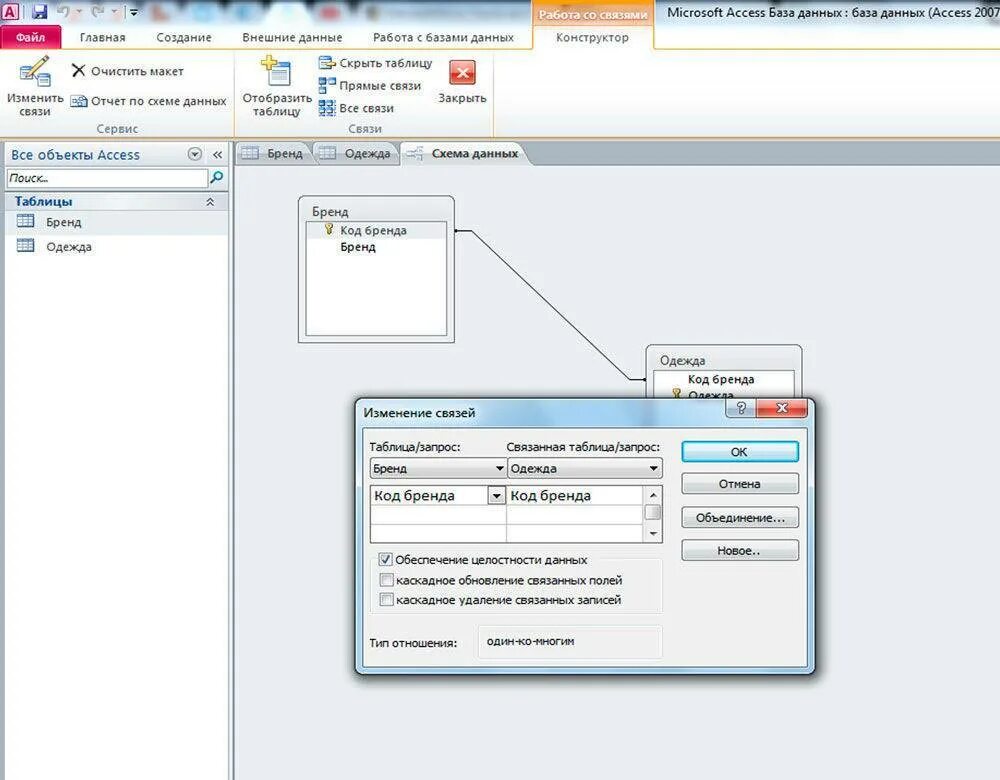Click the dialog help question mark button

click(x=741, y=408)
